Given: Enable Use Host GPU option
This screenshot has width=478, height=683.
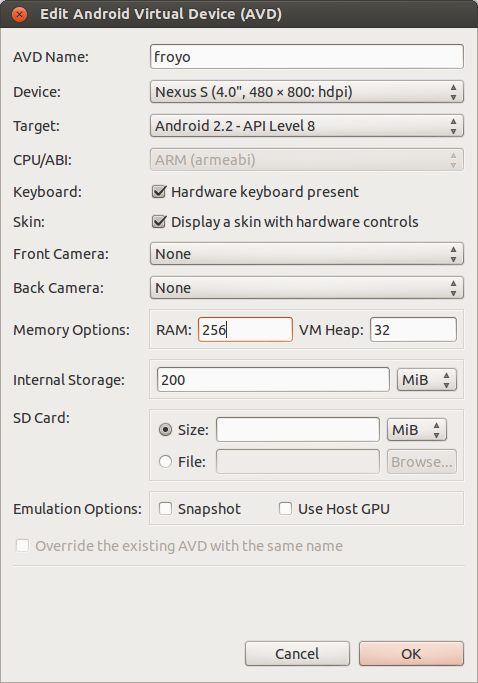Looking at the screenshot, I should (x=285, y=508).
